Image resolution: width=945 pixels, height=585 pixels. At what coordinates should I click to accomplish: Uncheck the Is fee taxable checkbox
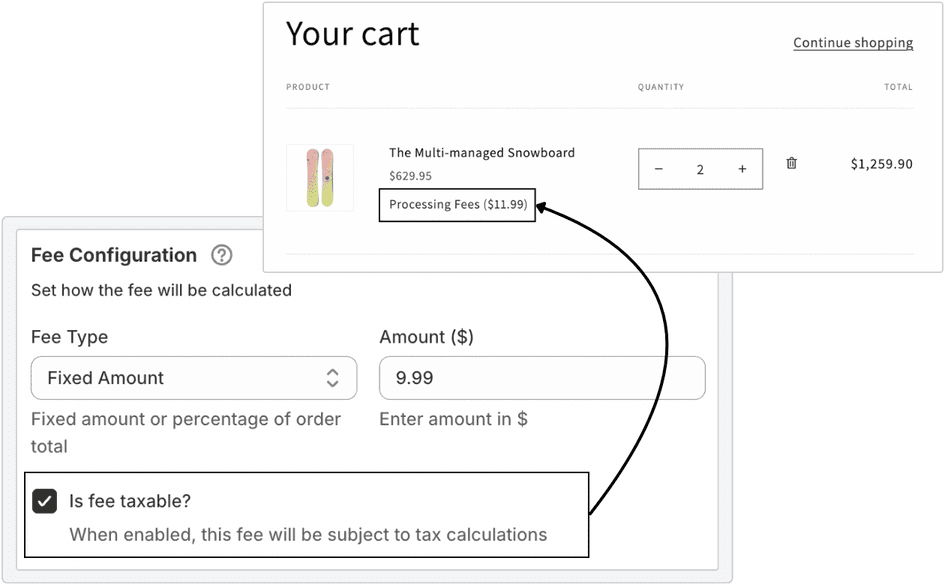pyautogui.click(x=45, y=500)
